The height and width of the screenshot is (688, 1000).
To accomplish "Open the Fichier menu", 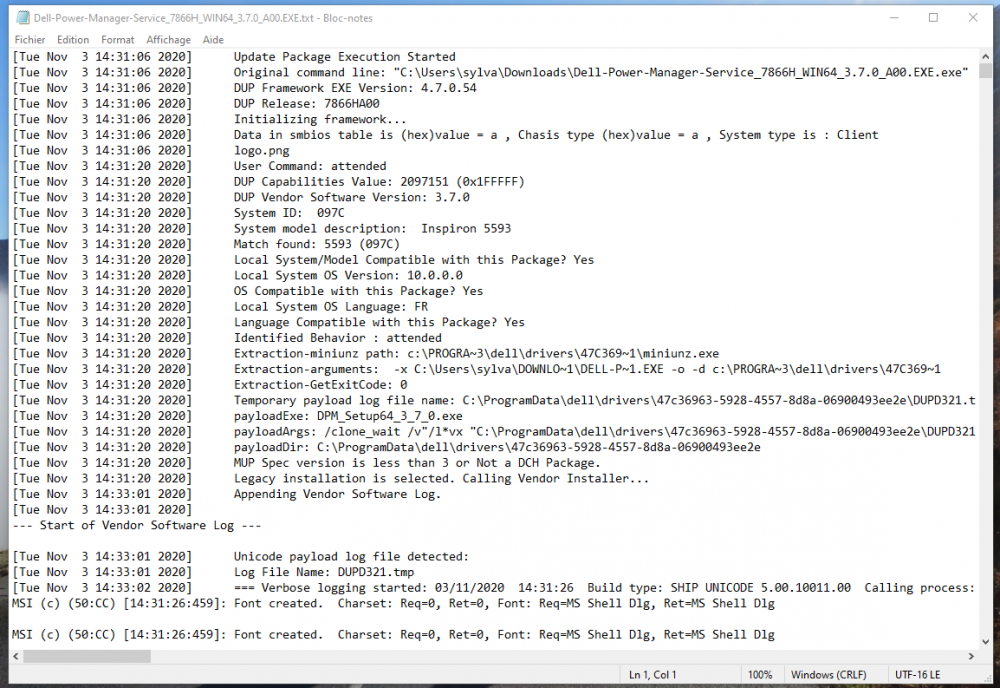I will [x=29, y=40].
